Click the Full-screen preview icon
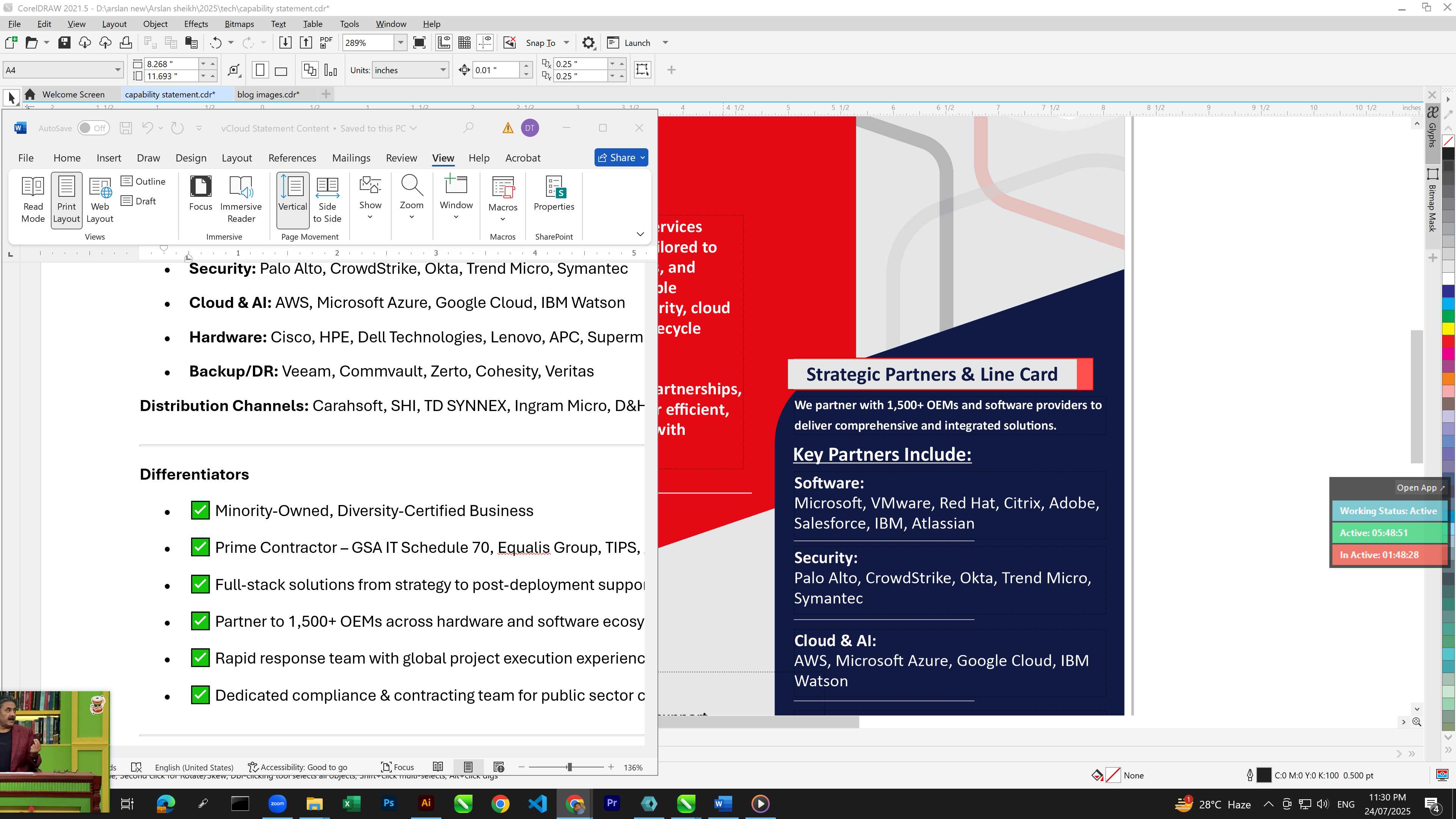Viewport: 1456px width, 819px height. click(x=419, y=43)
